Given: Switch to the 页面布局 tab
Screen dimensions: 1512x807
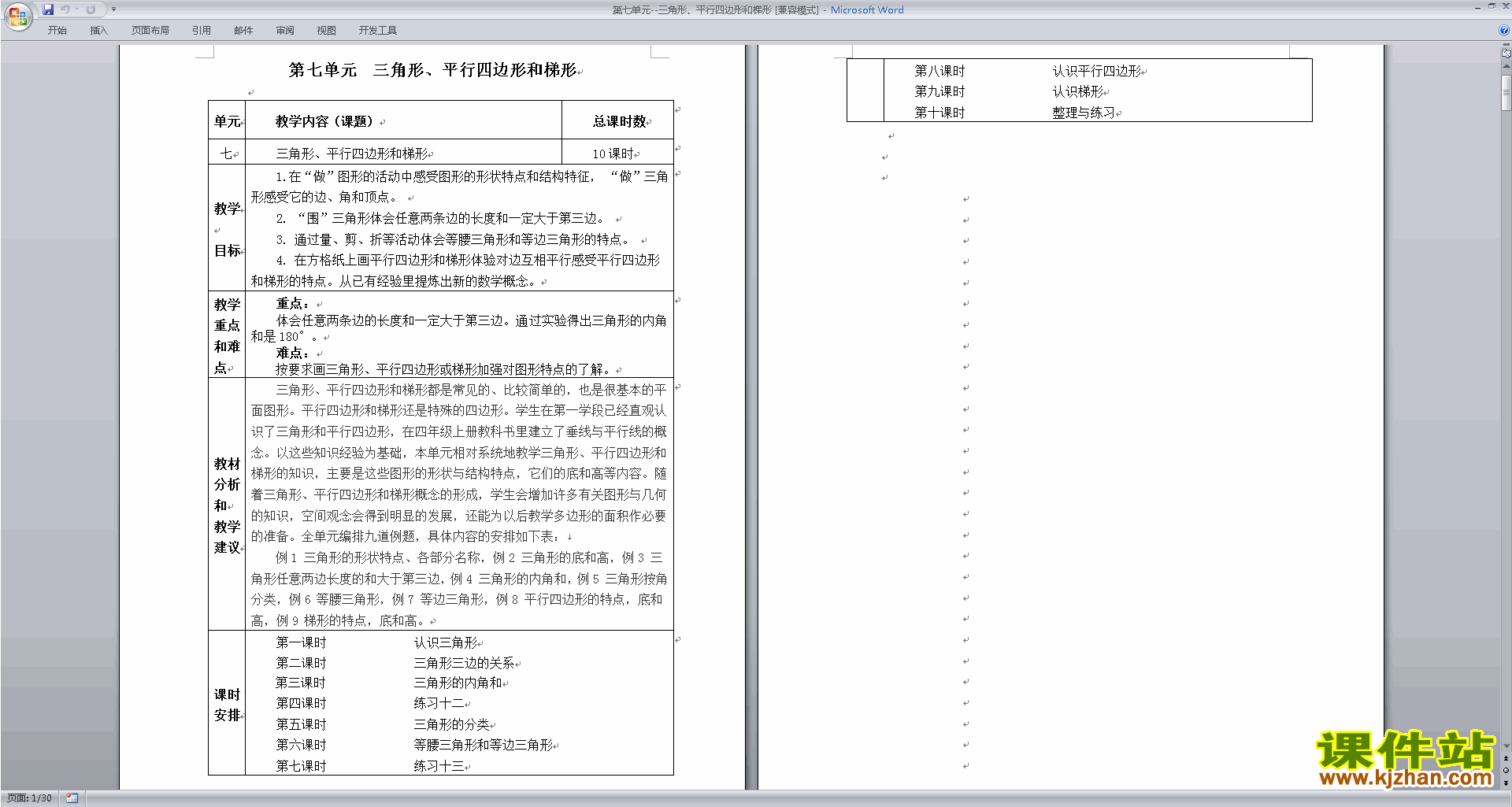Looking at the screenshot, I should click(150, 31).
